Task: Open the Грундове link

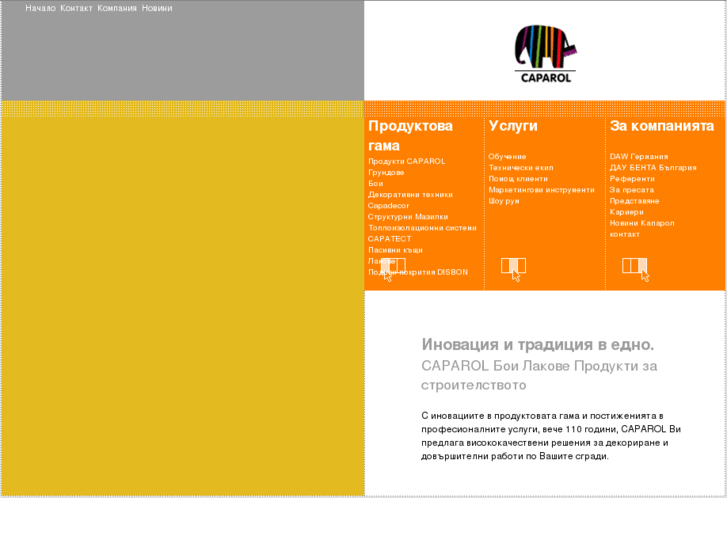Action: click(386, 172)
